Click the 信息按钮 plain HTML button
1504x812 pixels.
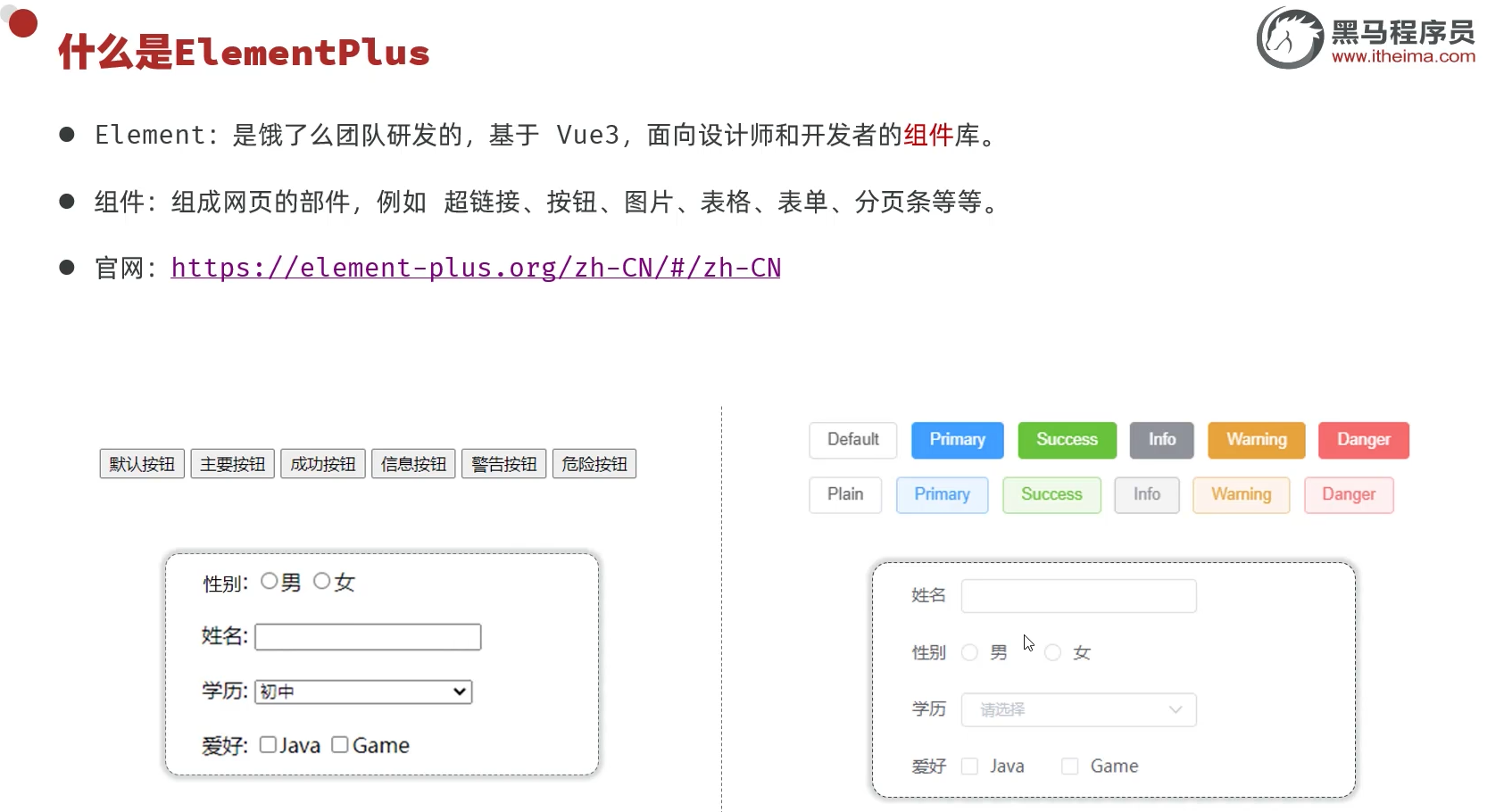click(413, 464)
